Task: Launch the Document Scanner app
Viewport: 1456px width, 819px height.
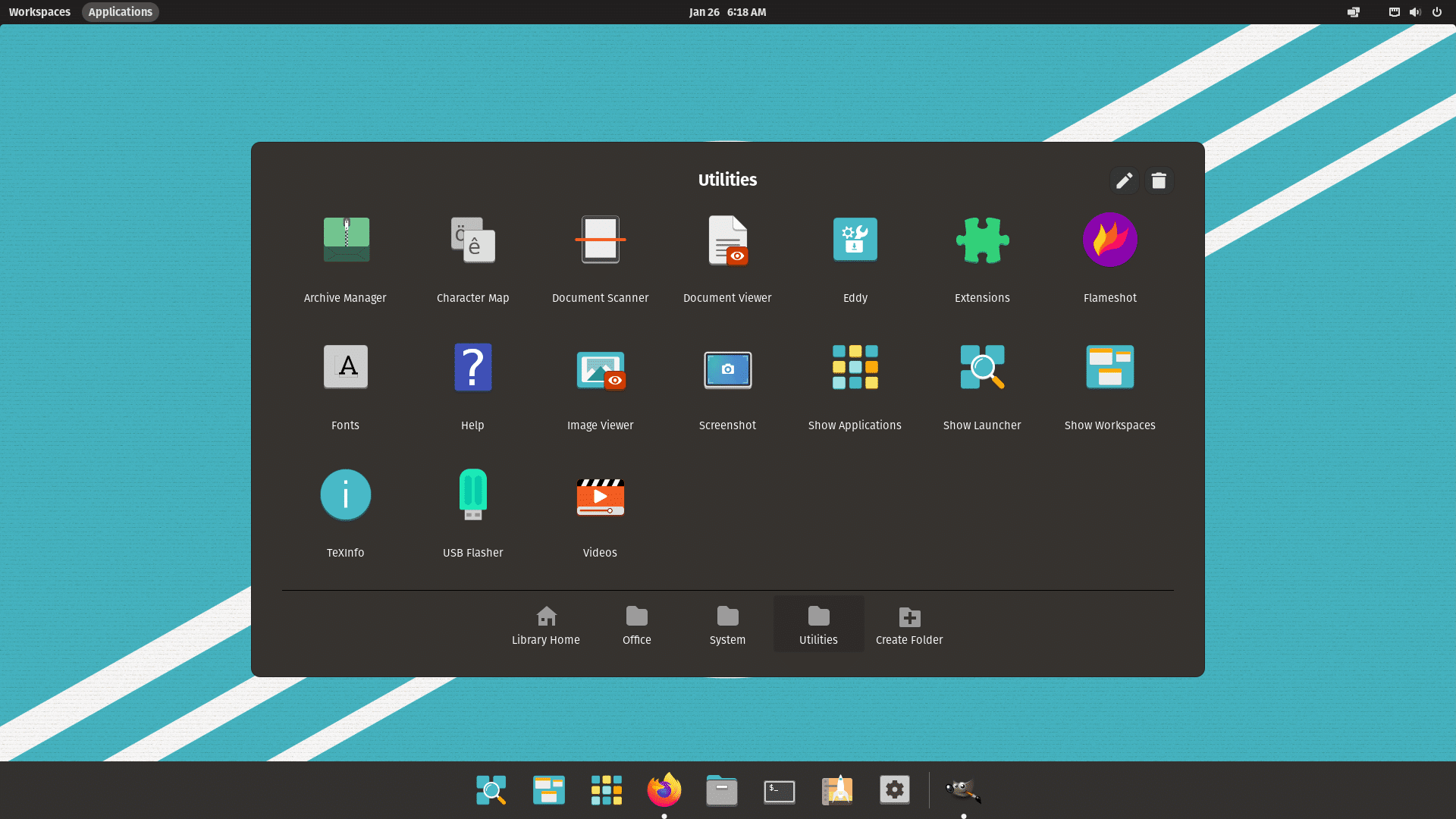Action: coord(600,240)
